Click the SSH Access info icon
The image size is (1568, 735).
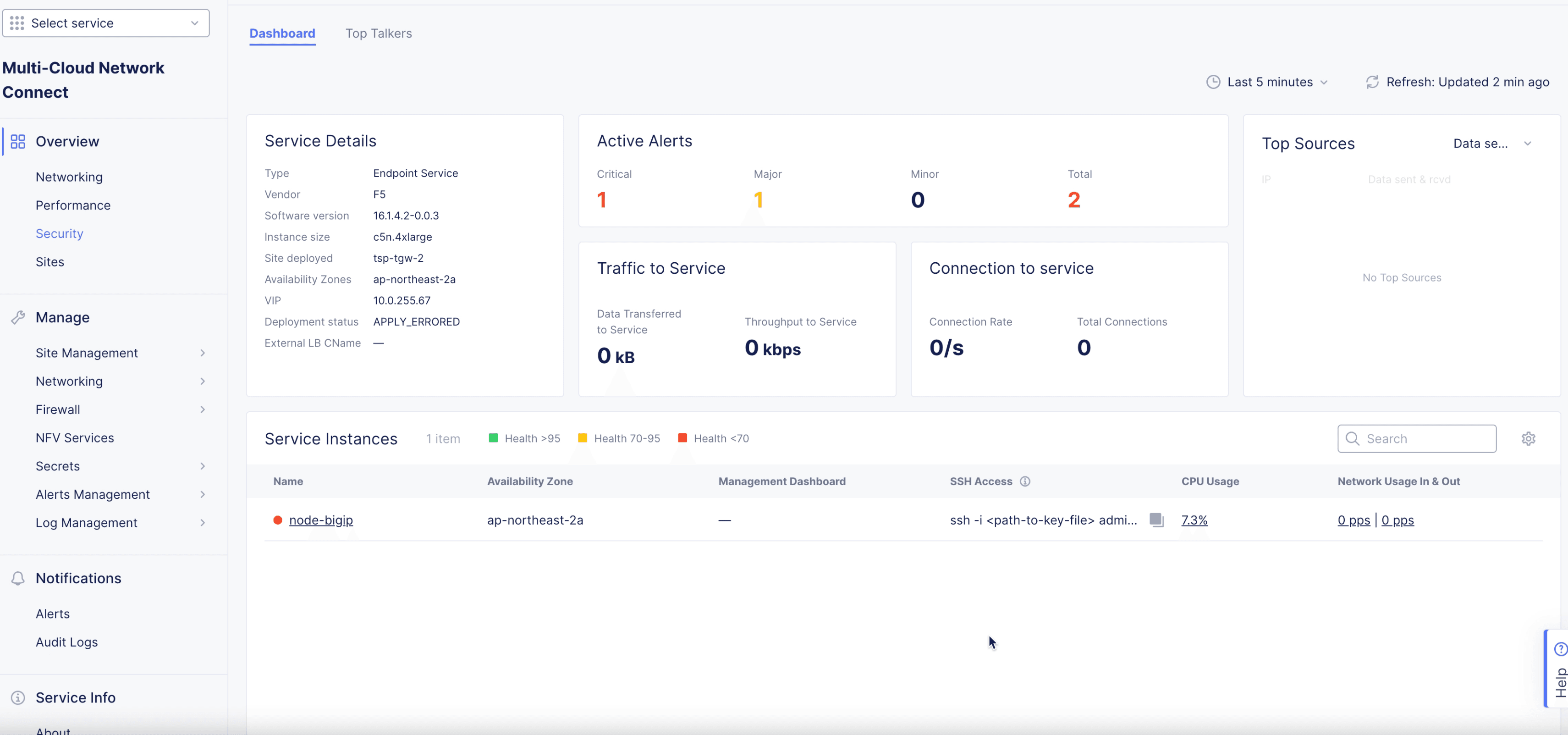pos(1025,481)
